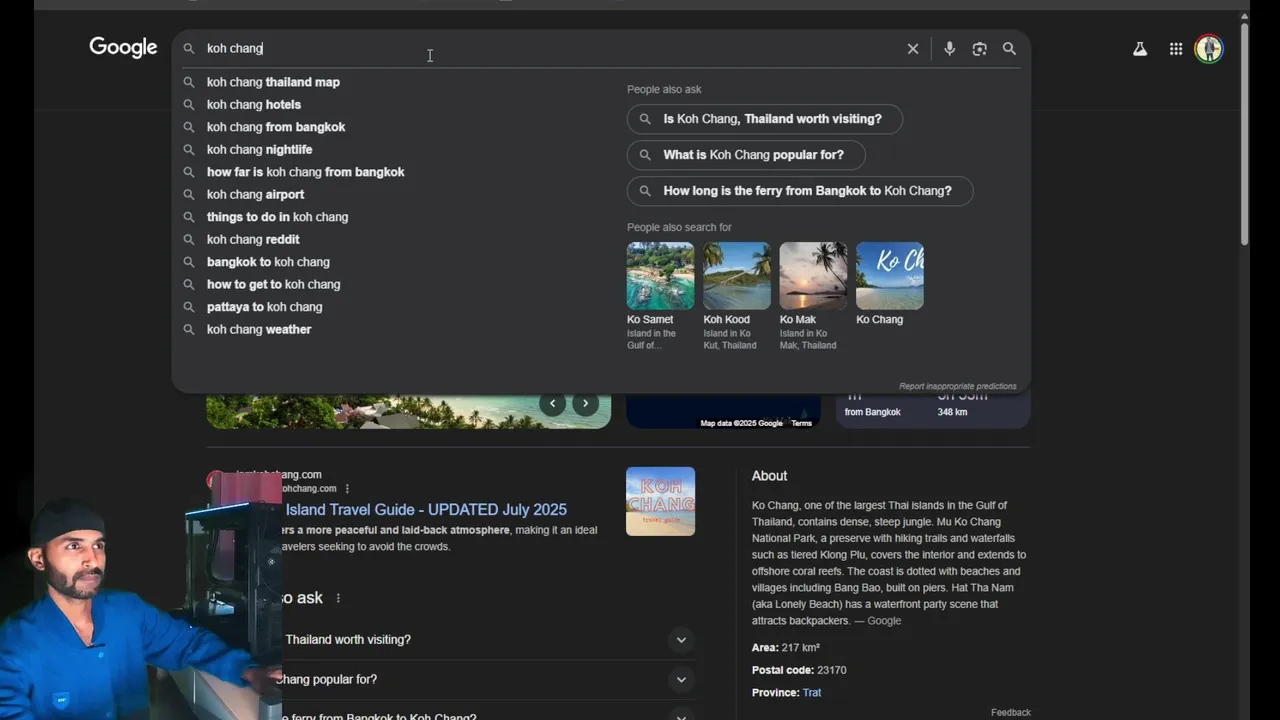Ask What is Koh Chang popular for?
Screen dimensions: 1280x720
(x=746, y=155)
